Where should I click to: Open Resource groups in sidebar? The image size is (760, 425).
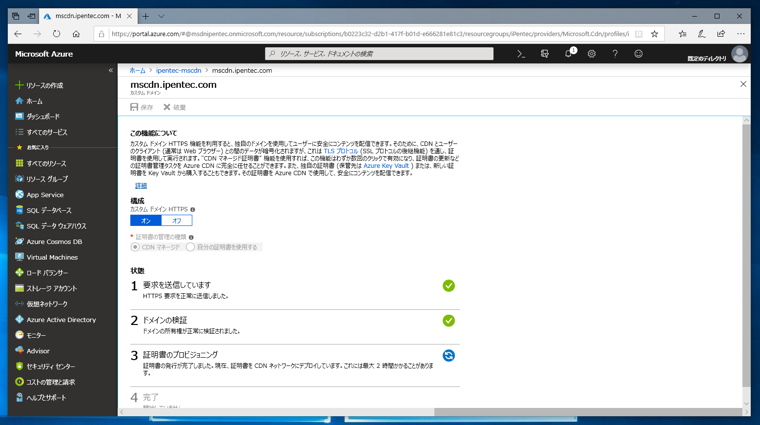(x=42, y=179)
